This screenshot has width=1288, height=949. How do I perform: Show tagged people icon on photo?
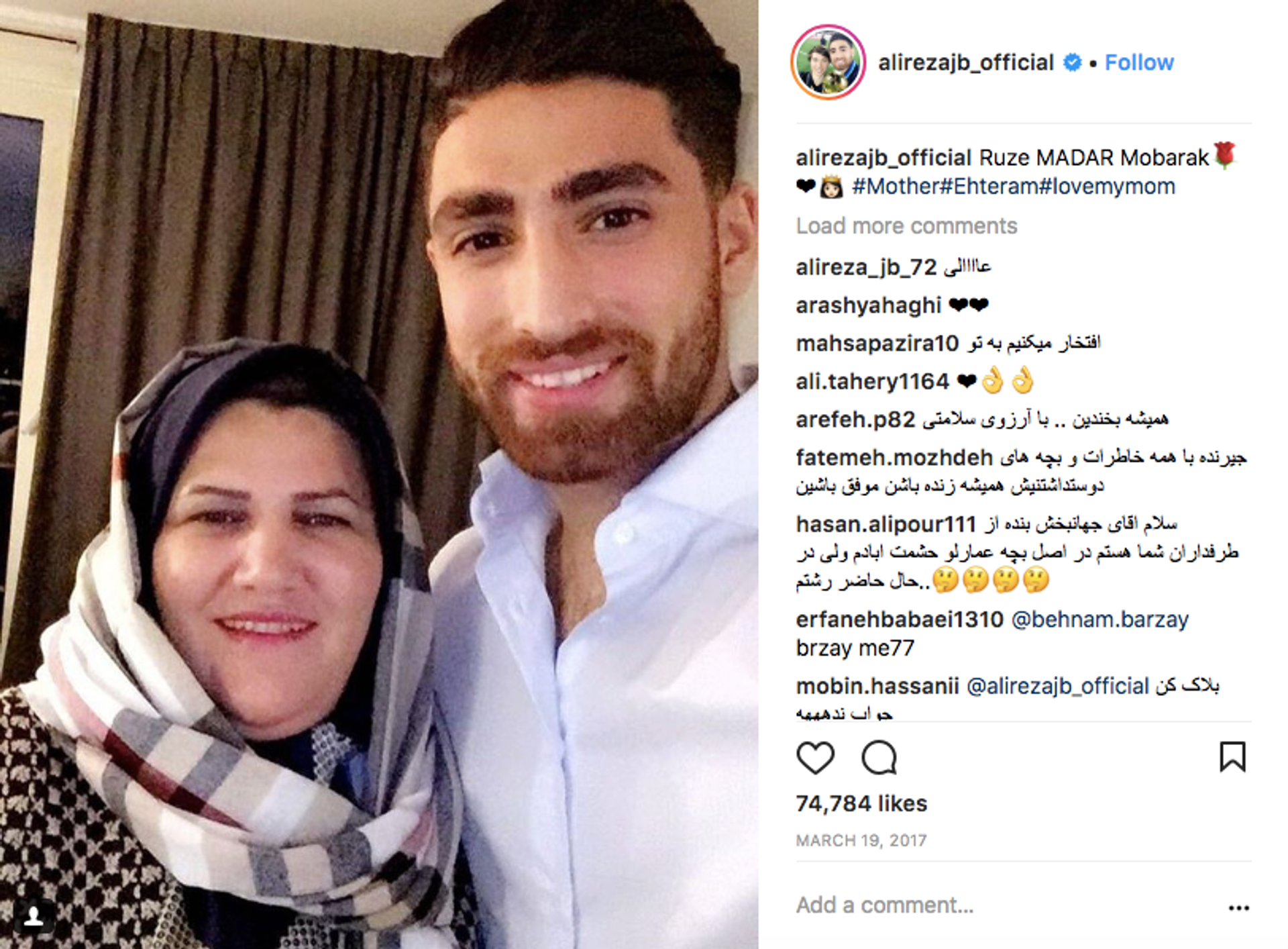pos(34,915)
